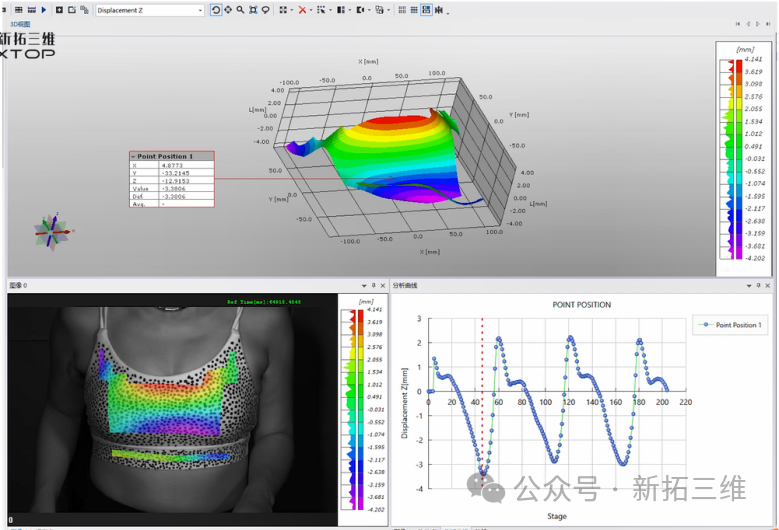Click the fit-to-view icon
This screenshot has height=530, width=779.
[x=253, y=9]
